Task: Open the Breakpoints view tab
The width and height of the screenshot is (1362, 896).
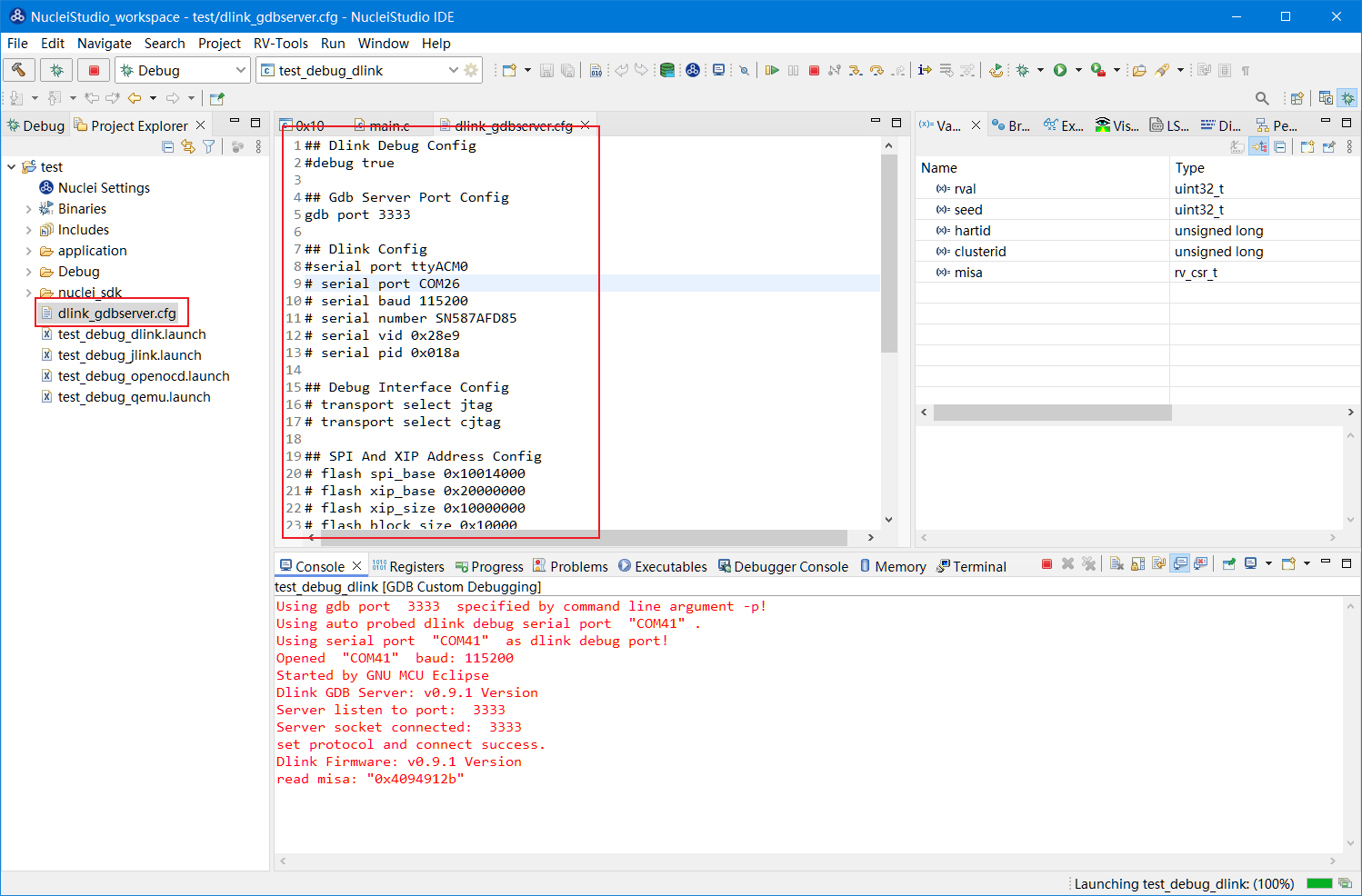Action: [x=1010, y=125]
